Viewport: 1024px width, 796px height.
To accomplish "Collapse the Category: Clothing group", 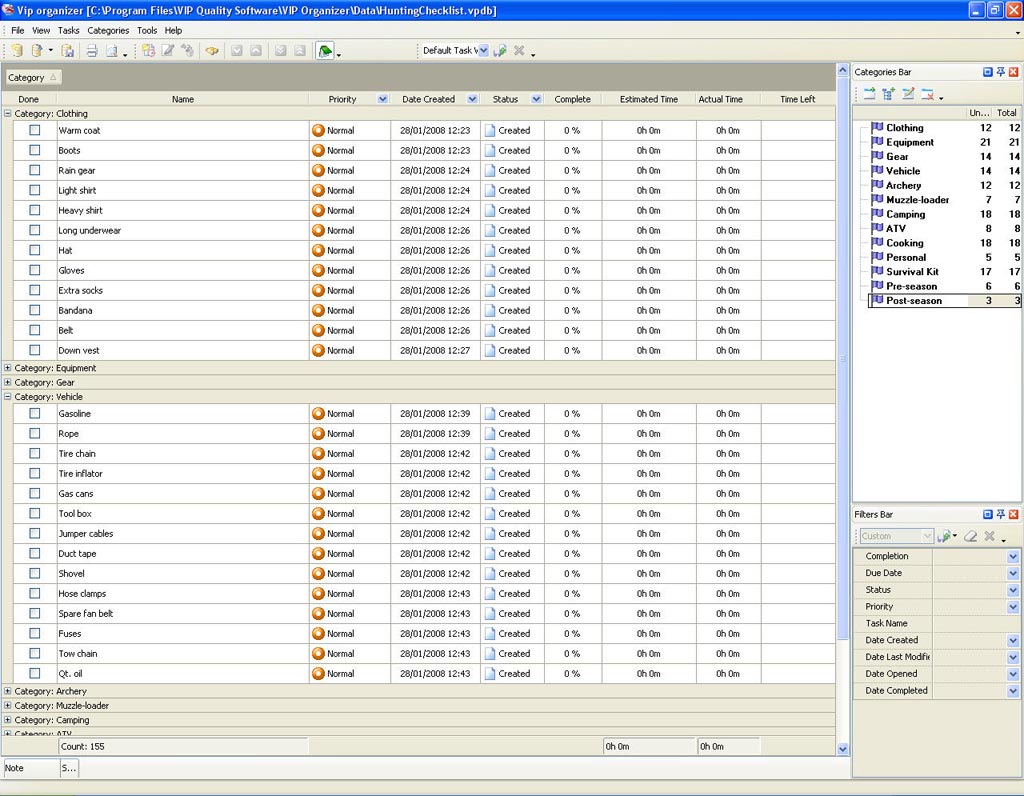I will 8,114.
